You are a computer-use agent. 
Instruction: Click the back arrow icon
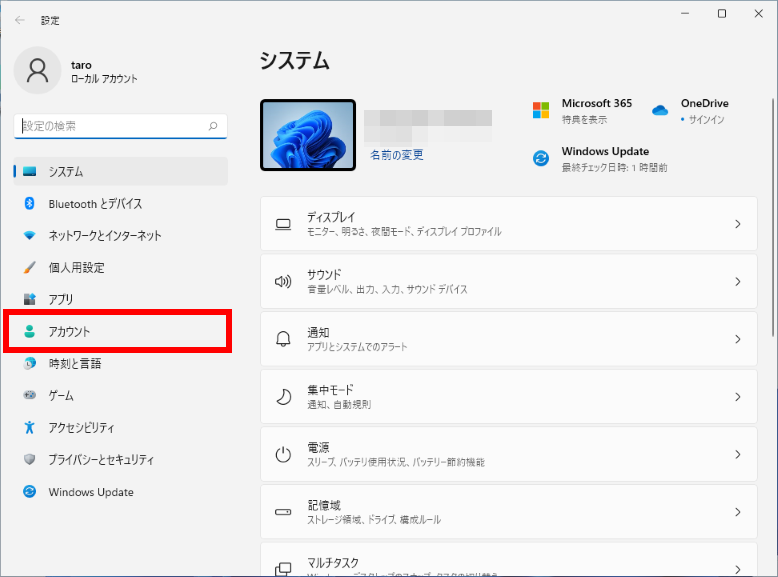click(x=20, y=20)
